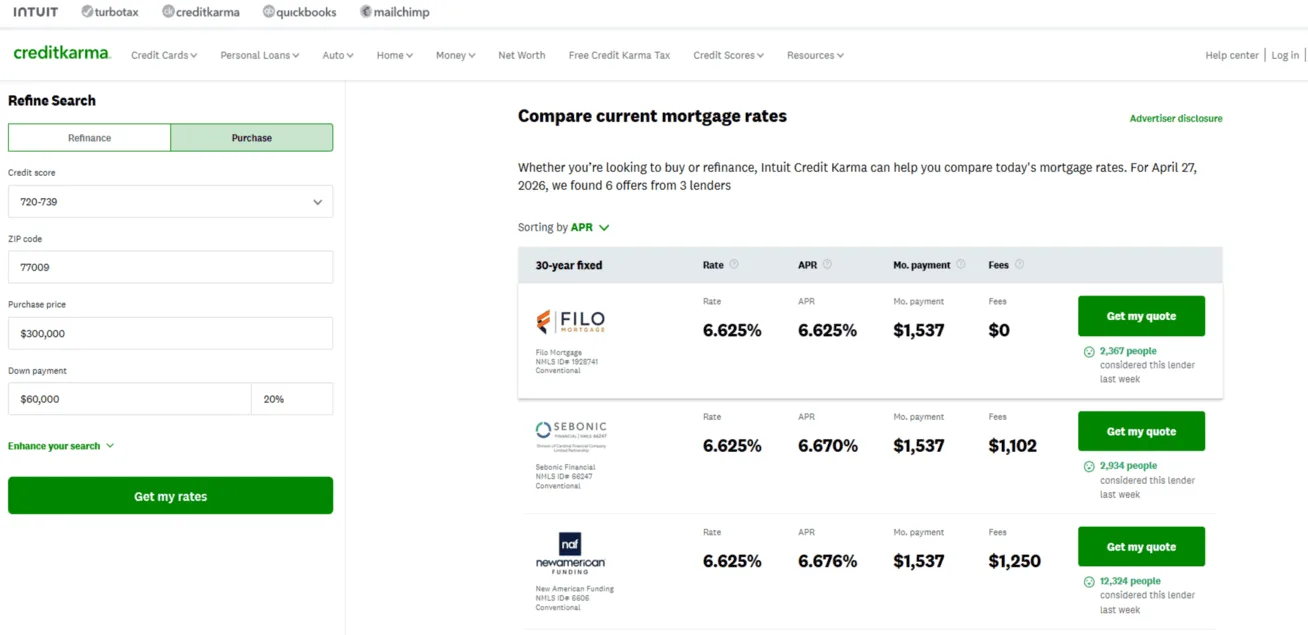The width and height of the screenshot is (1308, 635).
Task: Click the New American Funding logo
Action: pyautogui.click(x=570, y=553)
